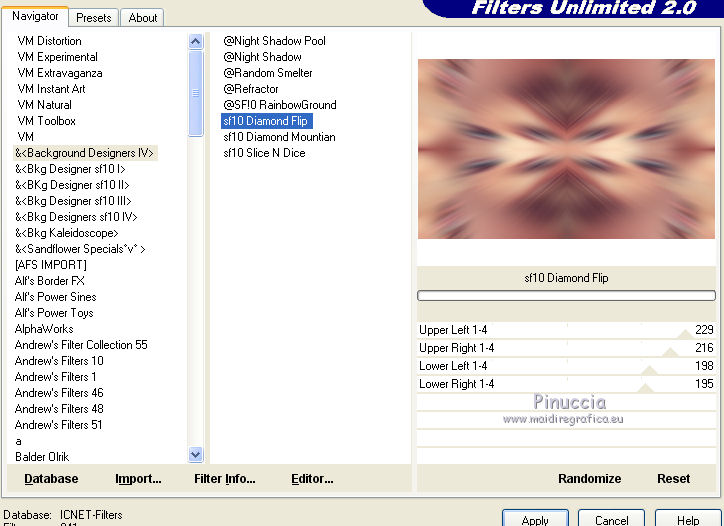Screen dimensions: 724x526
Task: Click the Upper Left value 229
Action: point(704,330)
